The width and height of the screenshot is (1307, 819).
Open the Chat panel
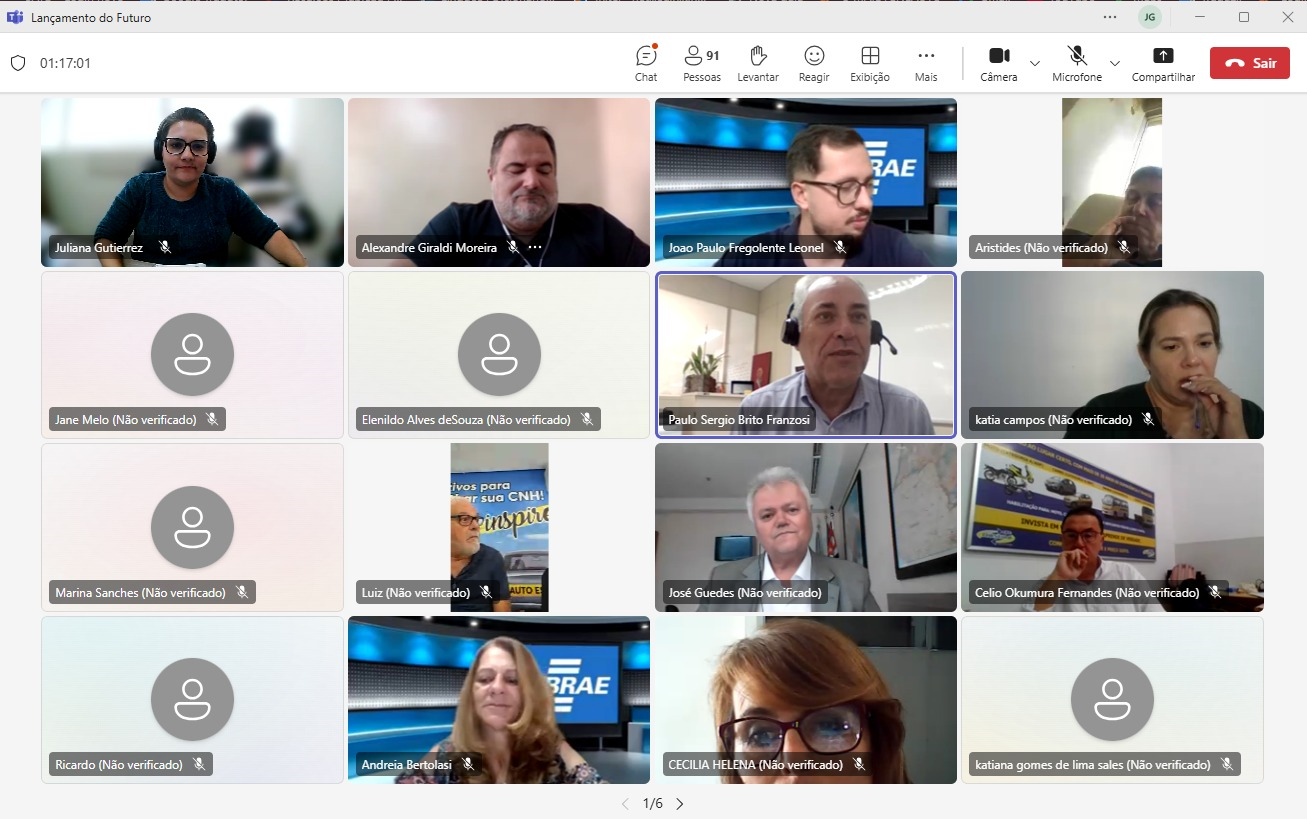pos(646,63)
